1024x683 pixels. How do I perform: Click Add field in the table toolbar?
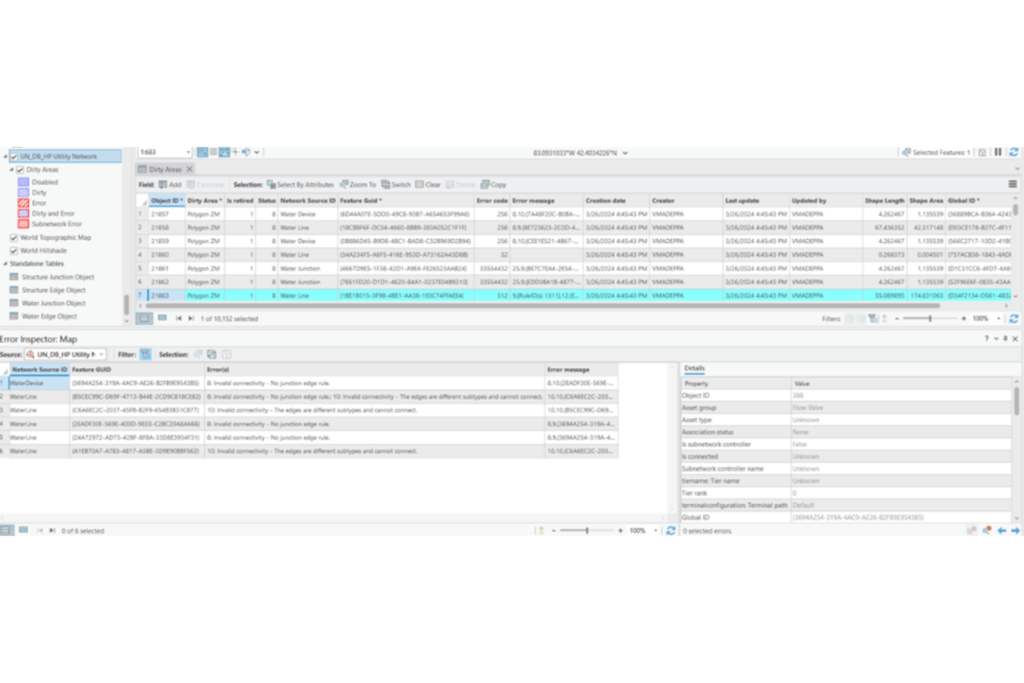pos(169,185)
